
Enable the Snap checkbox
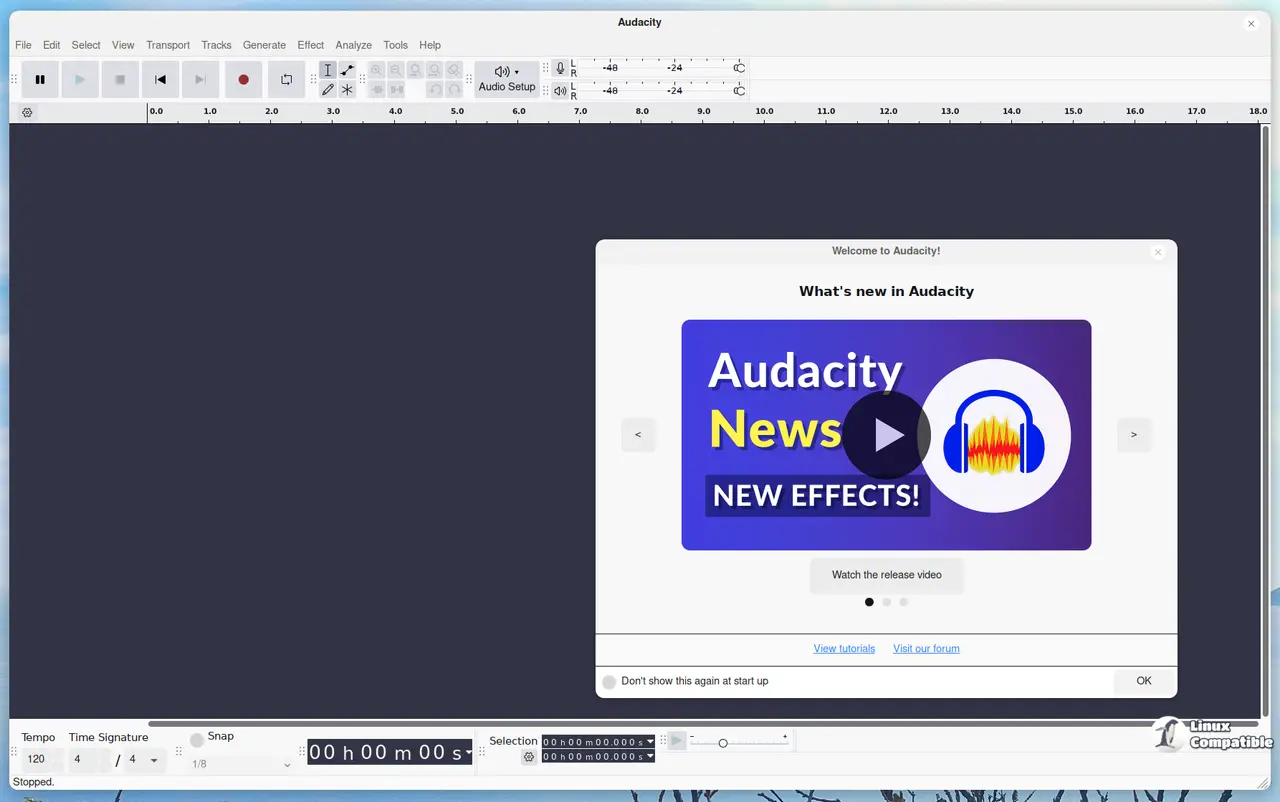pos(197,740)
